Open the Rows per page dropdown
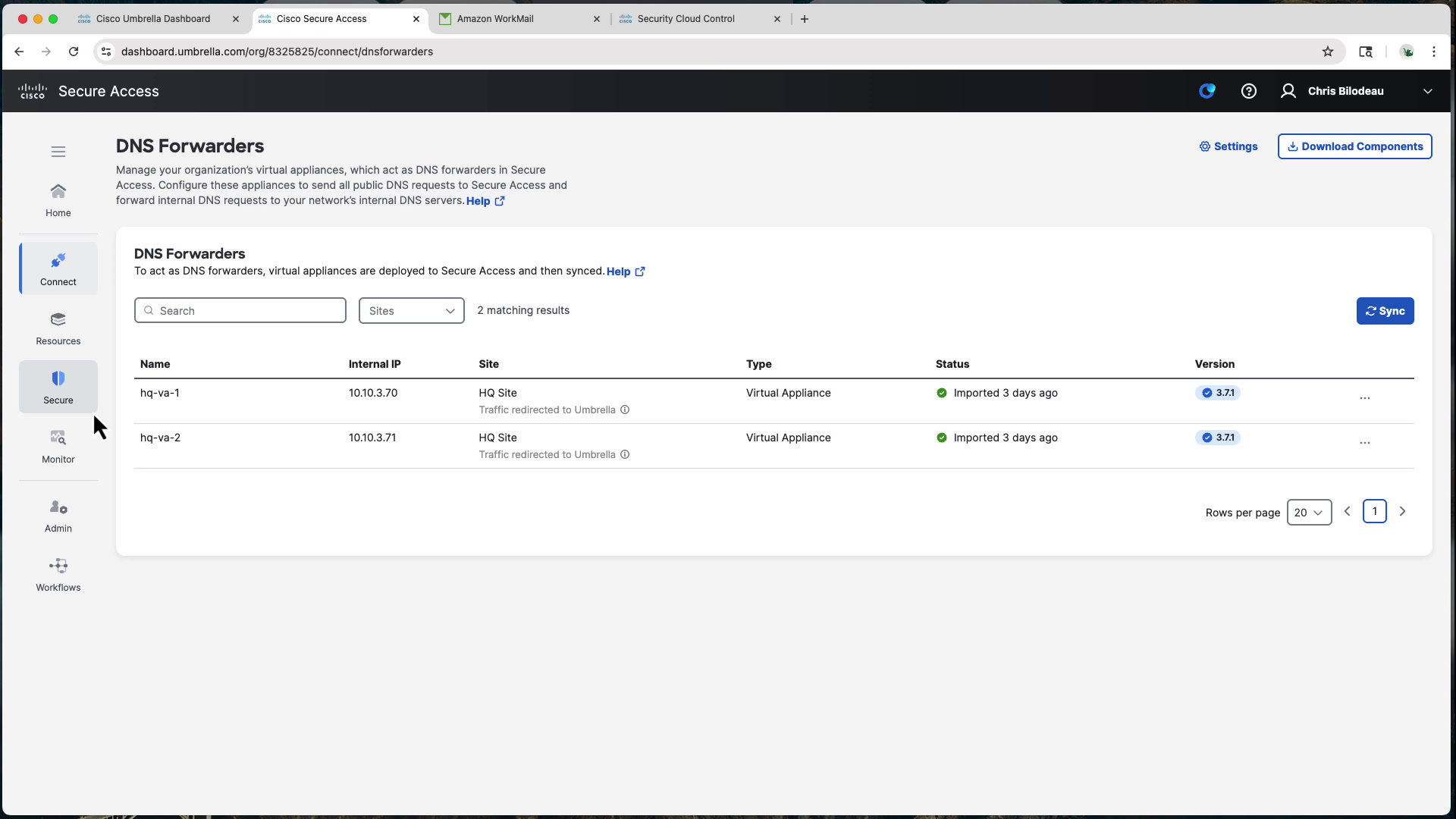 click(x=1310, y=513)
